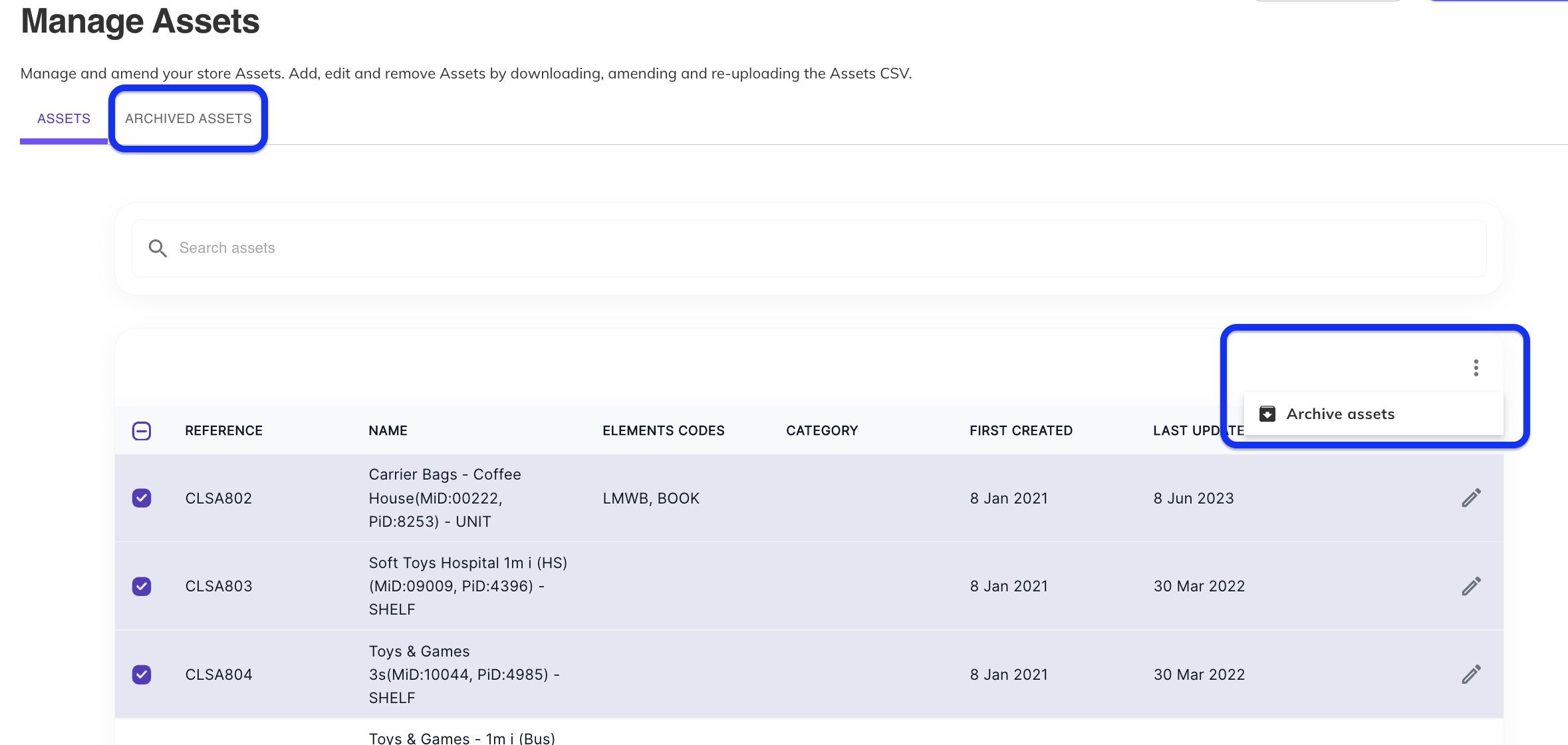This screenshot has width=1568, height=745.
Task: Sort by the Name column header
Action: (388, 430)
